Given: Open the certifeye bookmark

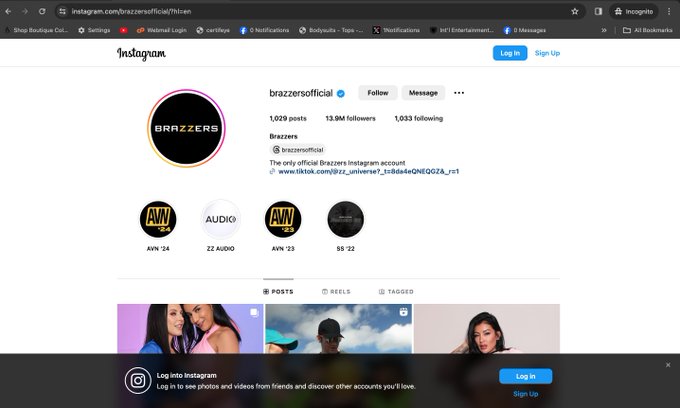Looking at the screenshot, I should tap(213, 30).
